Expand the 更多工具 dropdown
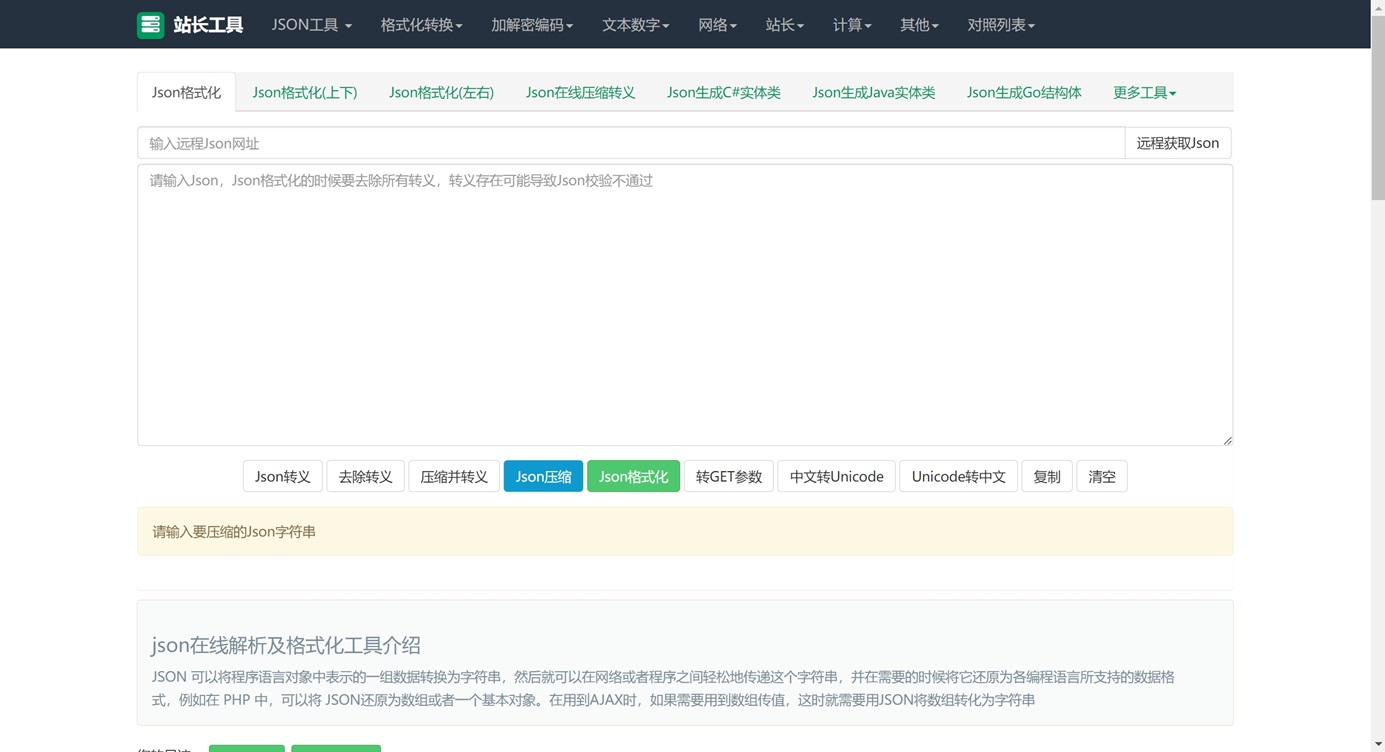This screenshot has width=1385, height=752. [x=1143, y=92]
